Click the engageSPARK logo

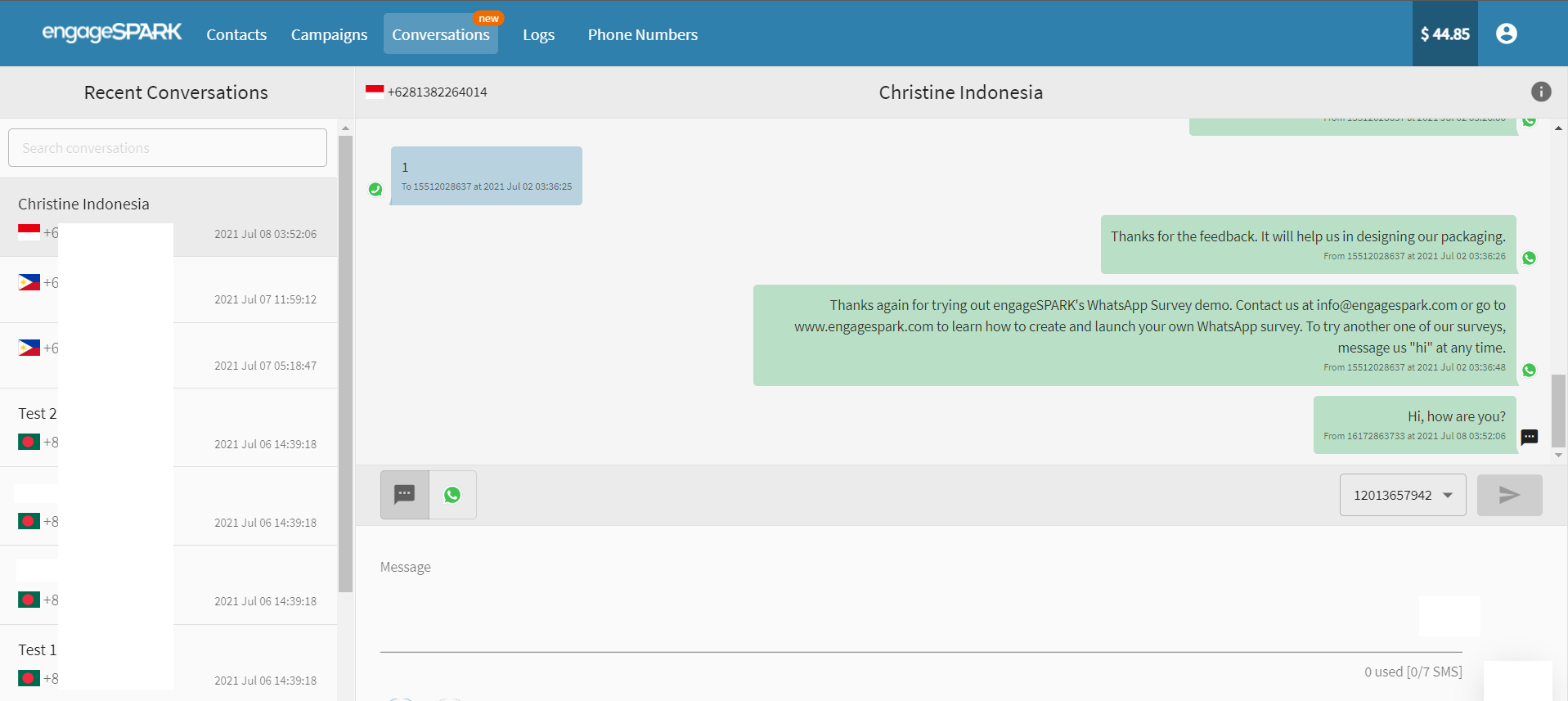[112, 33]
